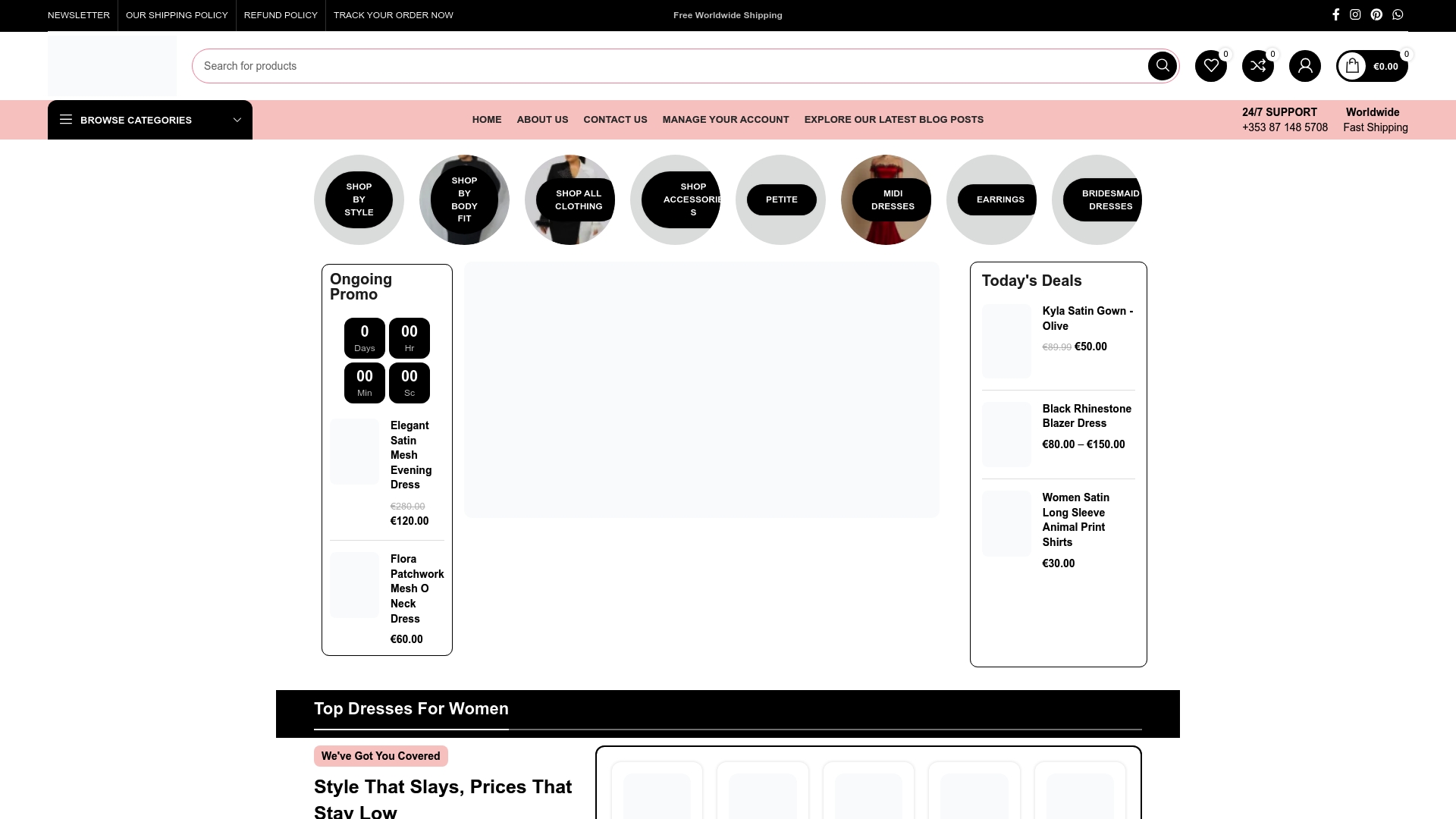
Task: Click the search magnifier button
Action: point(1162,66)
